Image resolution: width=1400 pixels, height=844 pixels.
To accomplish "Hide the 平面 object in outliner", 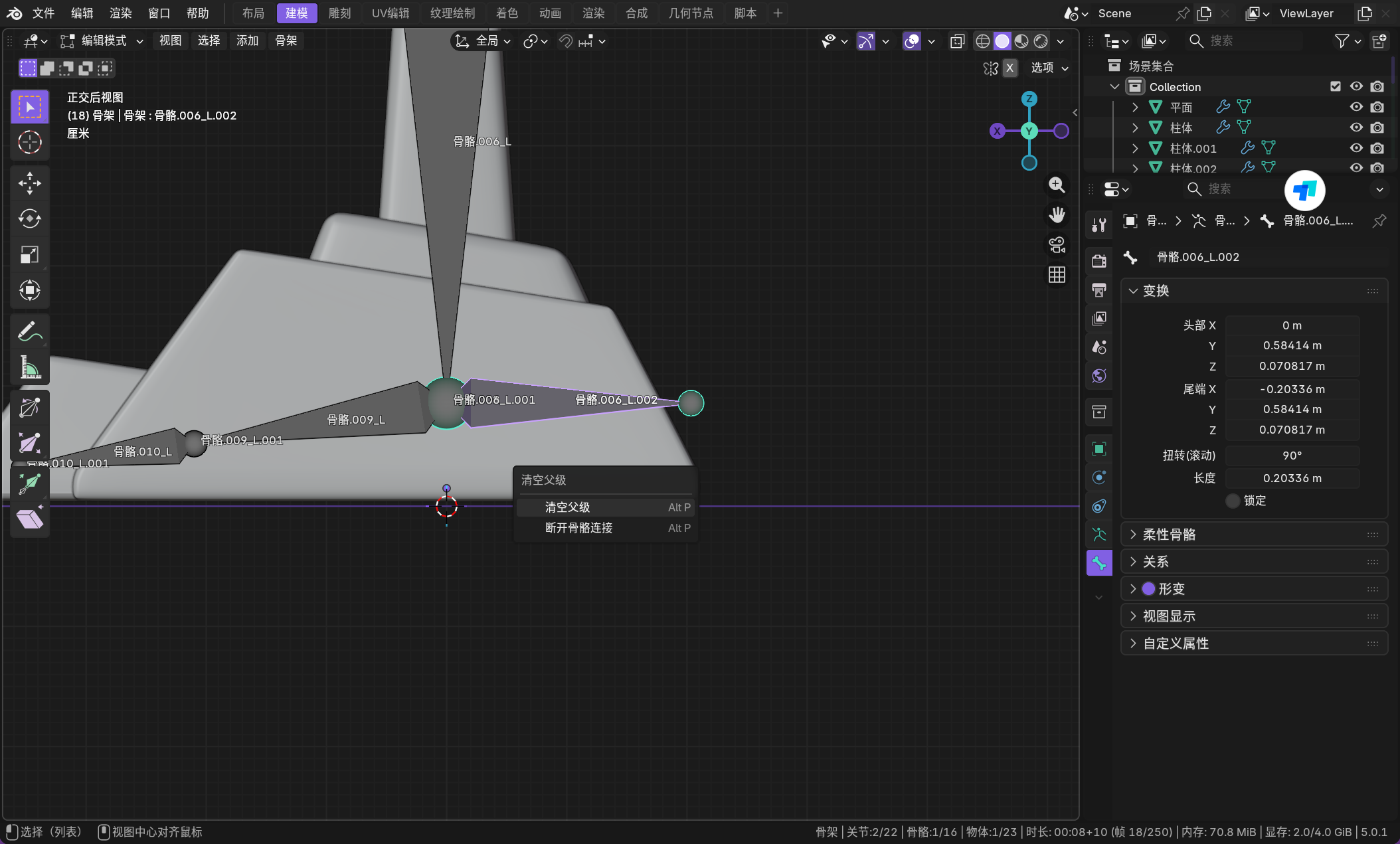I will coord(1356,107).
